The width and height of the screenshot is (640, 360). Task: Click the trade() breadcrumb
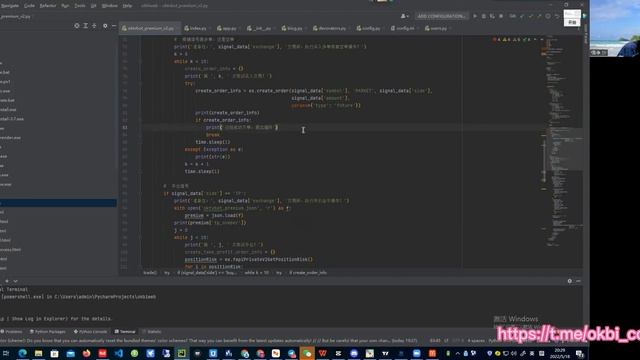[x=150, y=273]
